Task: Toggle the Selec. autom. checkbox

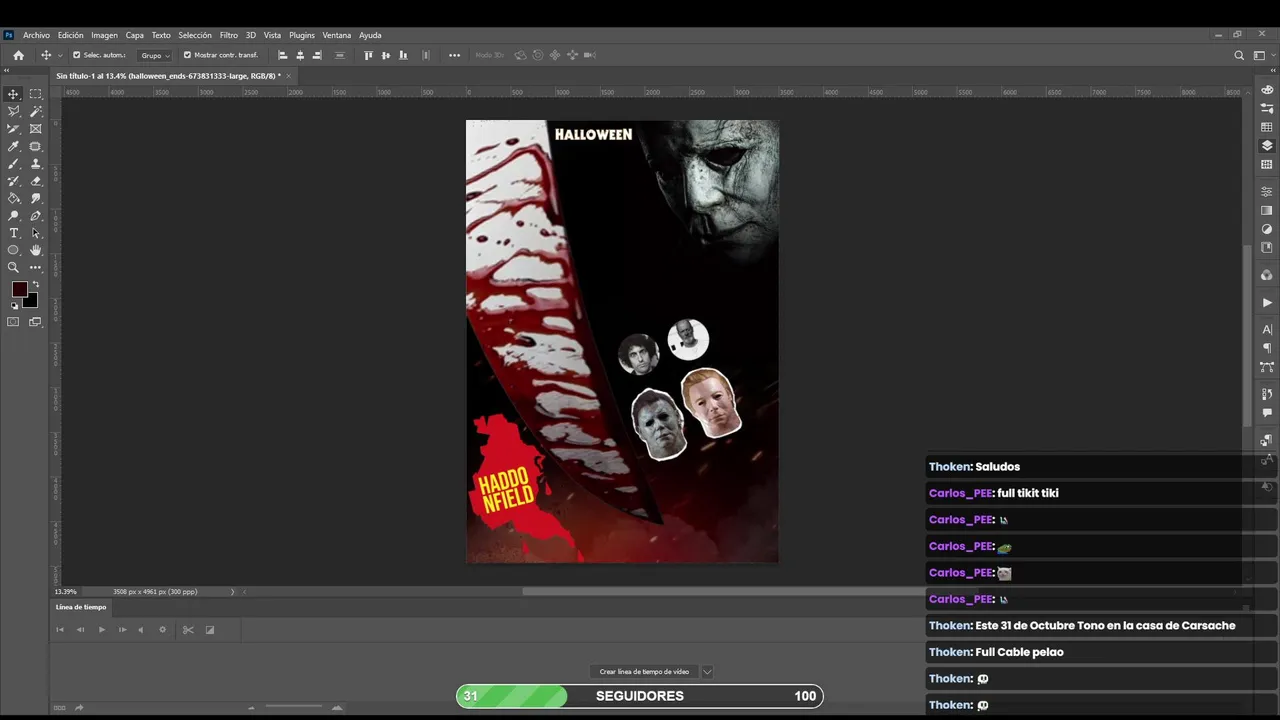Action: 76,55
